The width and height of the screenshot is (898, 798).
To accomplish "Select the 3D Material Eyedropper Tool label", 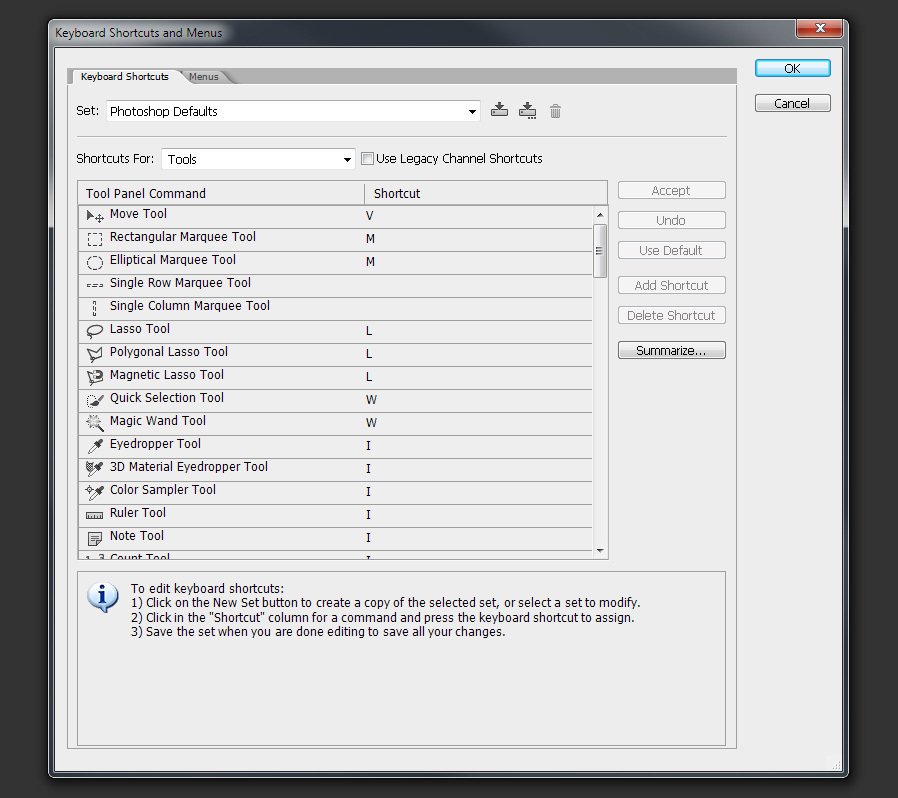I will pyautogui.click(x=188, y=467).
